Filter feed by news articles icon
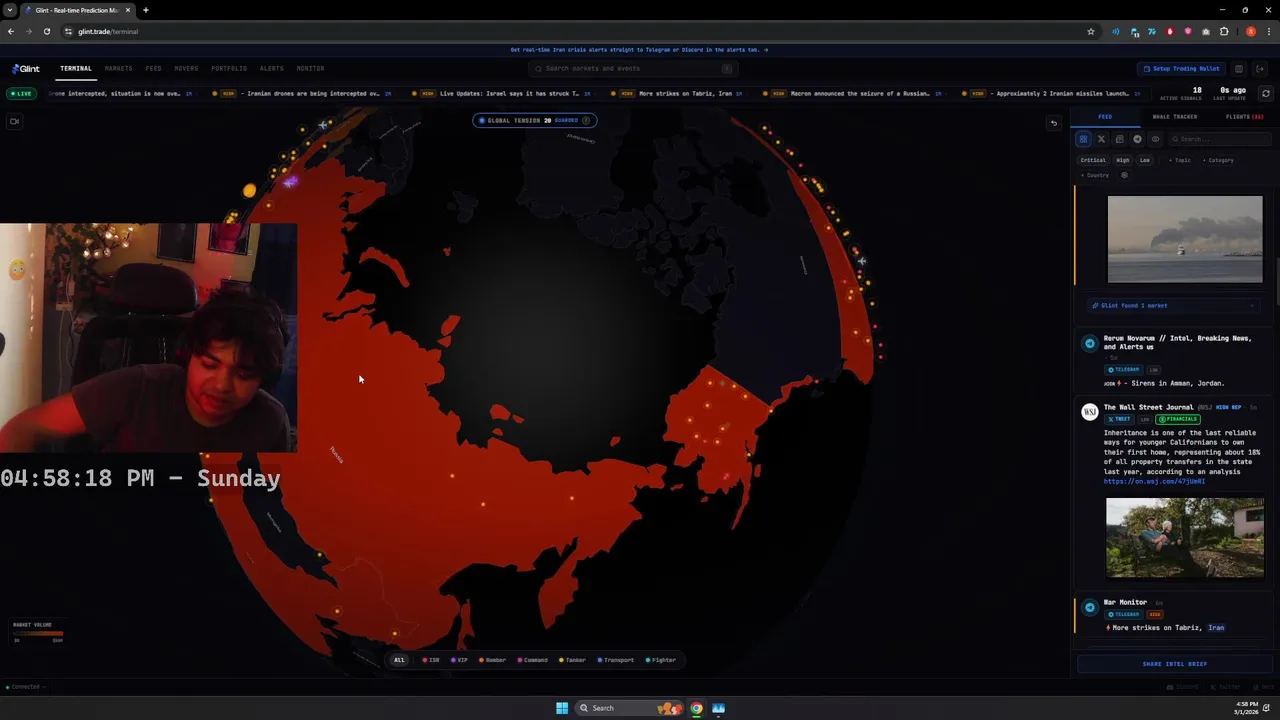Image resolution: width=1280 pixels, height=720 pixels. tap(1119, 139)
